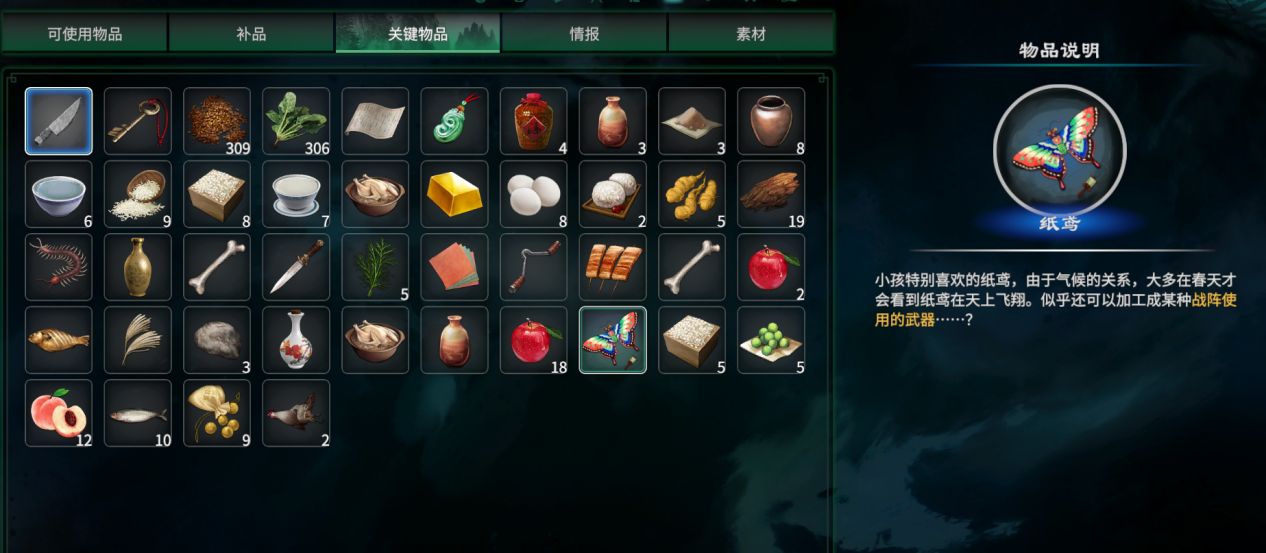This screenshot has width=1266, height=553.
Task: Choose the grilled meat skewers item
Action: 612,267
